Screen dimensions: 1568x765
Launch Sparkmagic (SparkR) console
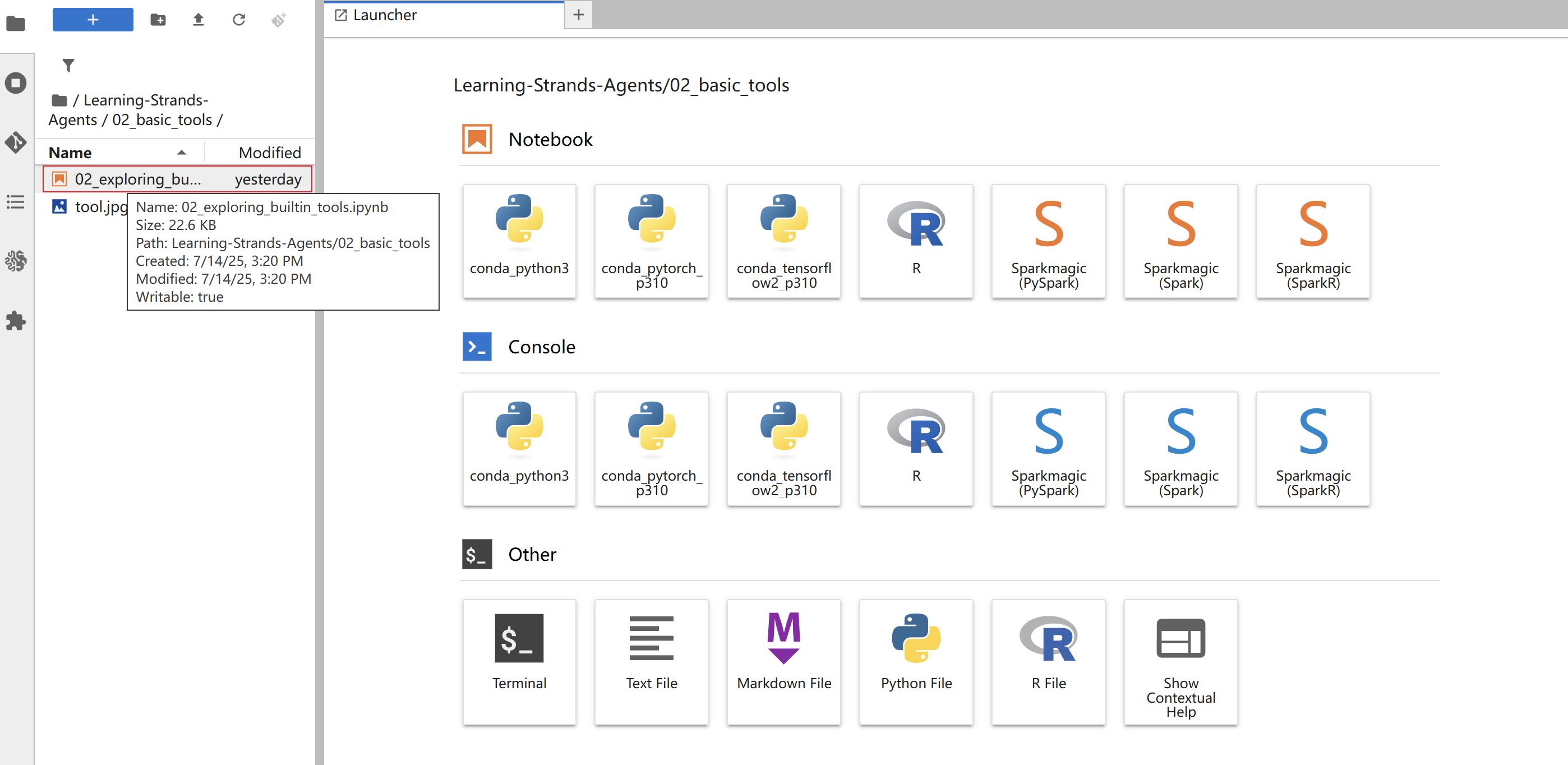click(x=1313, y=449)
